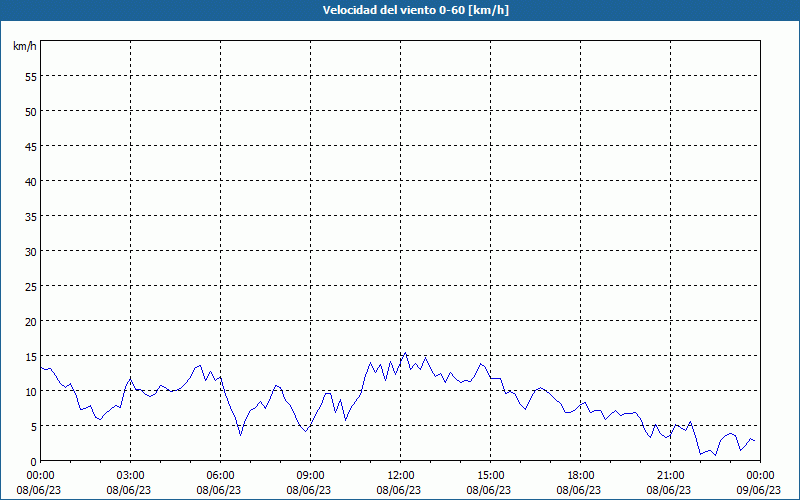The height and width of the screenshot is (500, 800).
Task: Click the y-axis value 35
Action: (x=31, y=217)
